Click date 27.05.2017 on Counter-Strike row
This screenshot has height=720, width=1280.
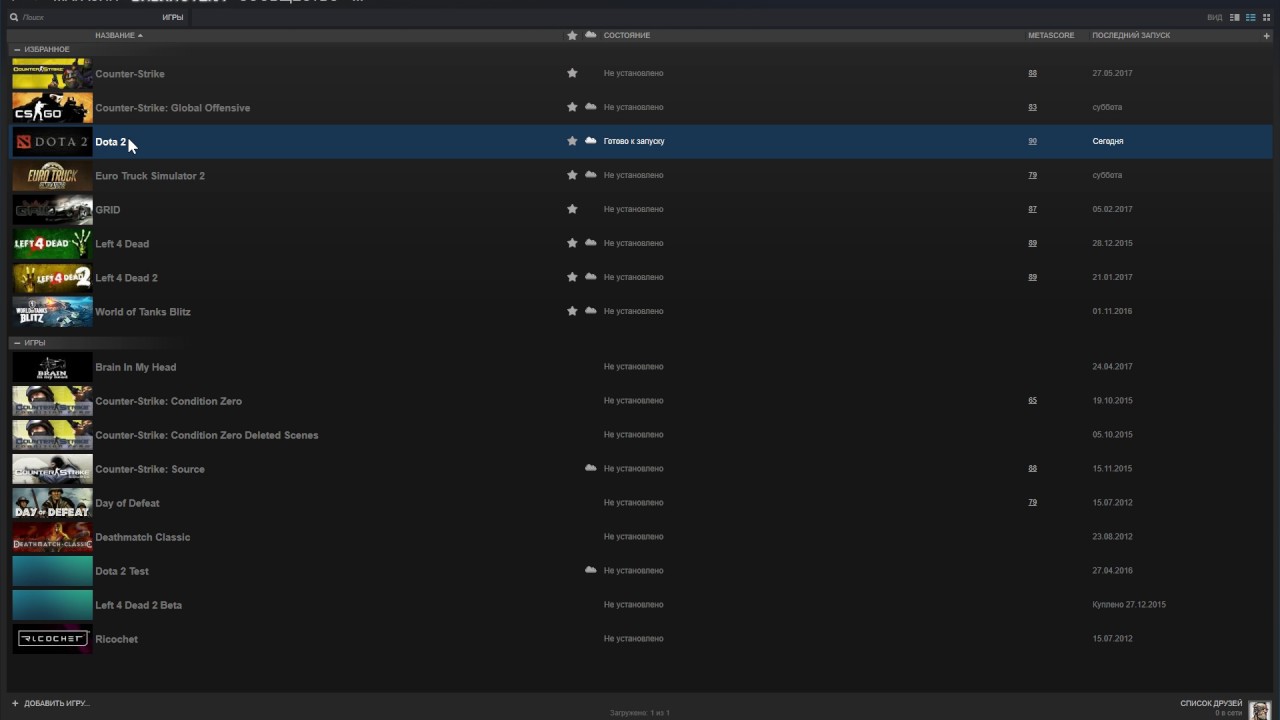click(x=1112, y=73)
